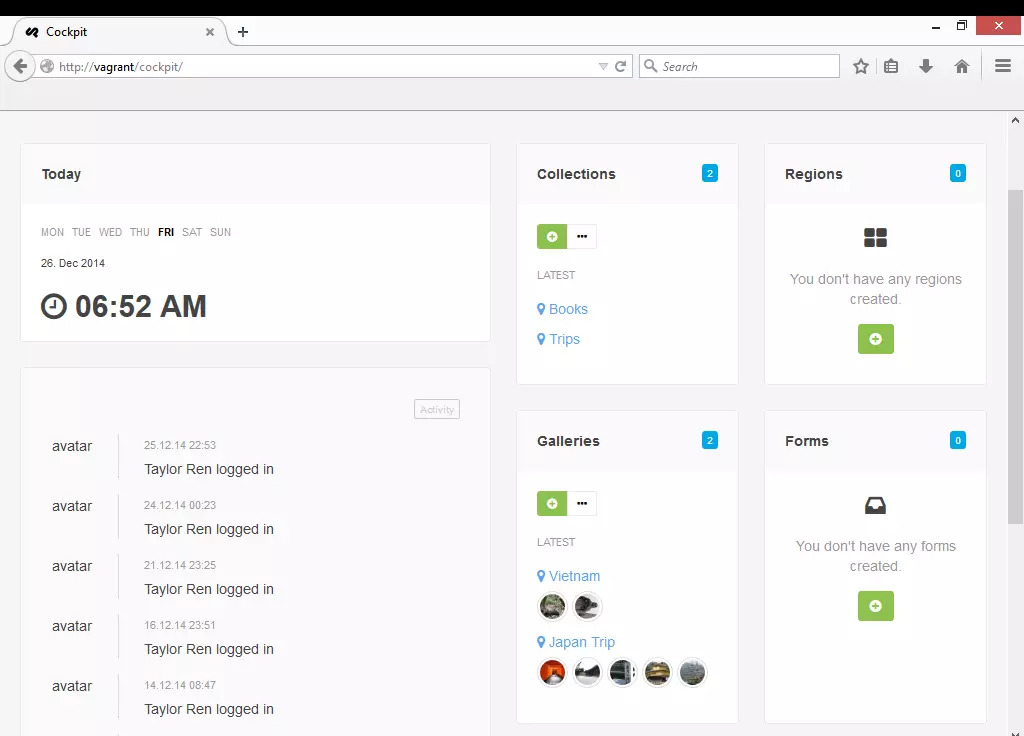Open the Firefox menu button
Screen dimensions: 1024x736
(x=1003, y=65)
